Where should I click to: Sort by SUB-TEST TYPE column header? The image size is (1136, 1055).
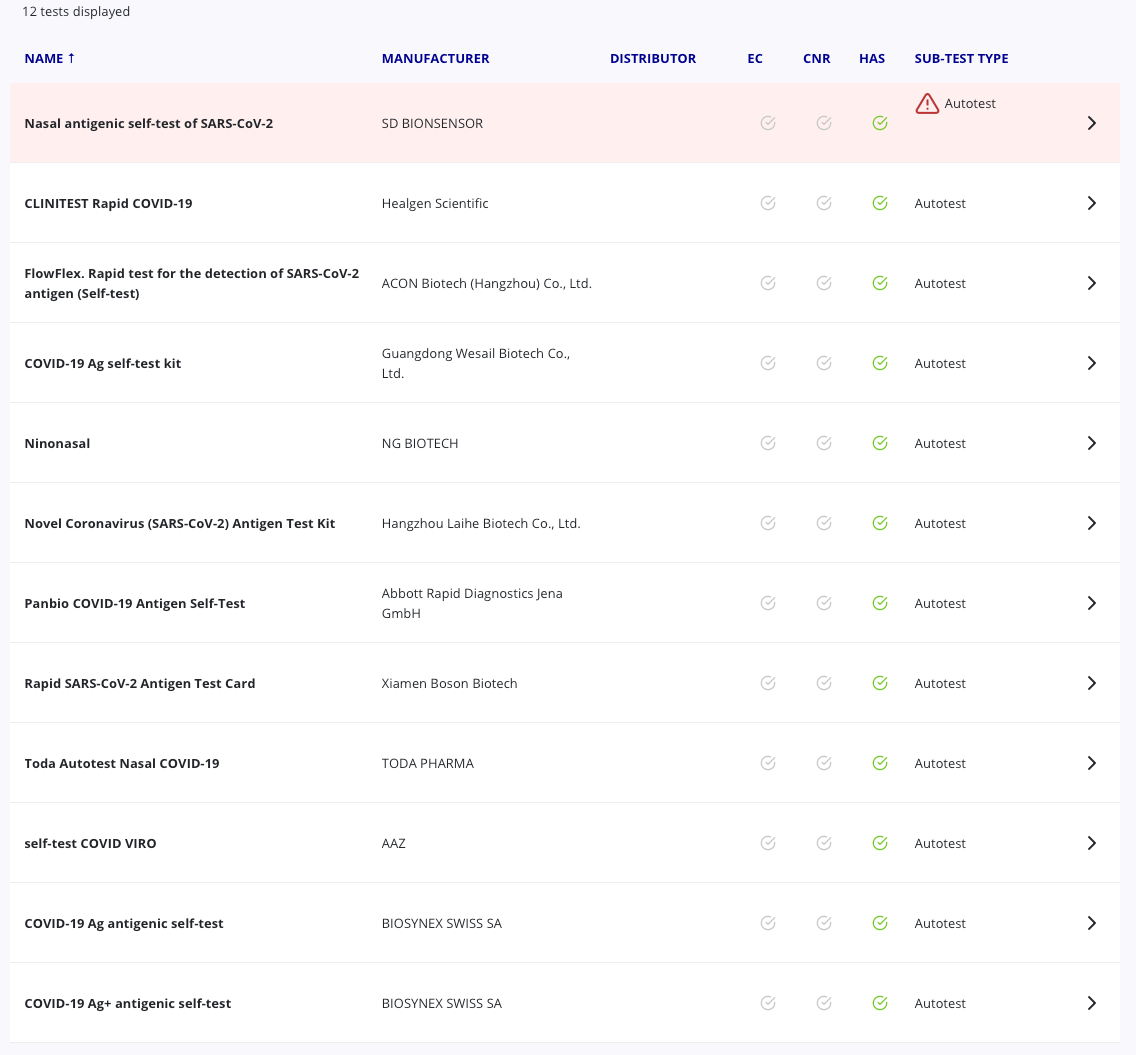961,59
